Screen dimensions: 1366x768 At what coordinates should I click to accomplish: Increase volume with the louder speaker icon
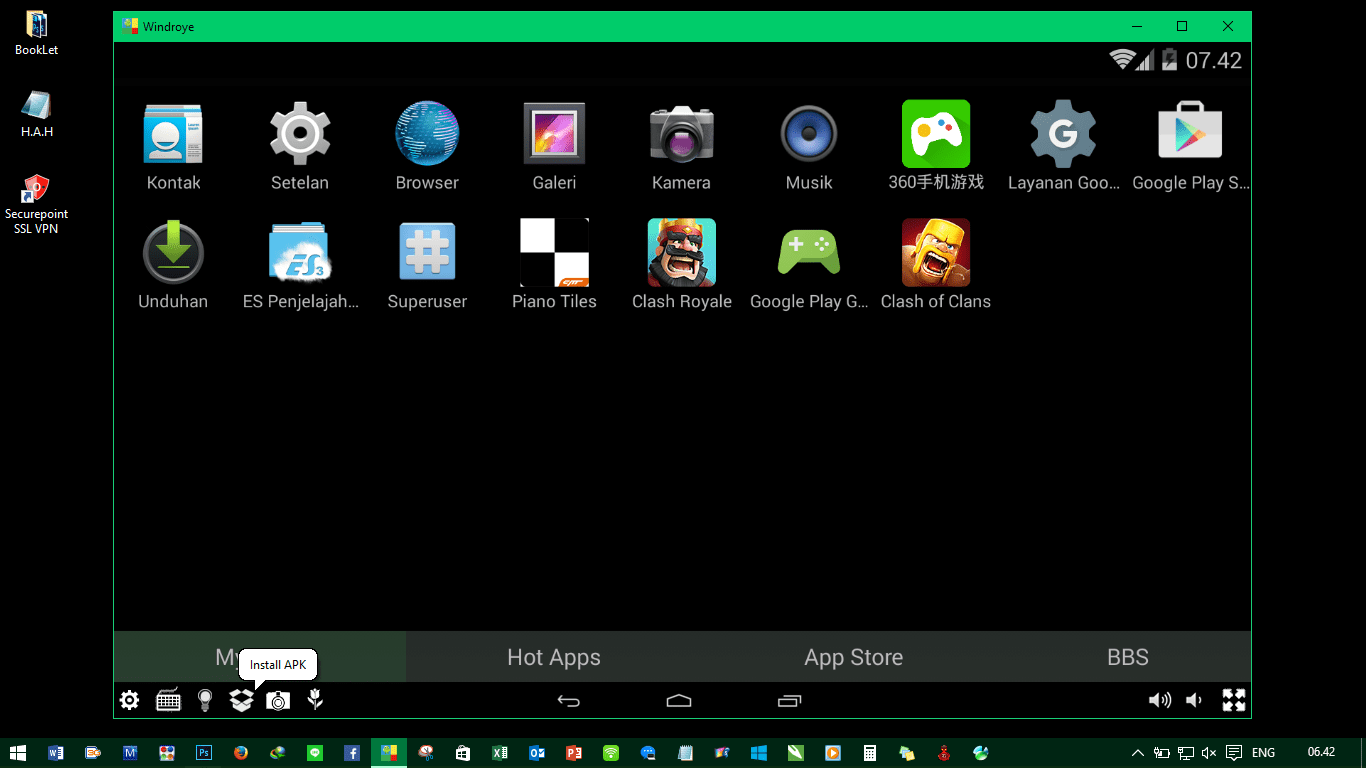(x=1159, y=700)
